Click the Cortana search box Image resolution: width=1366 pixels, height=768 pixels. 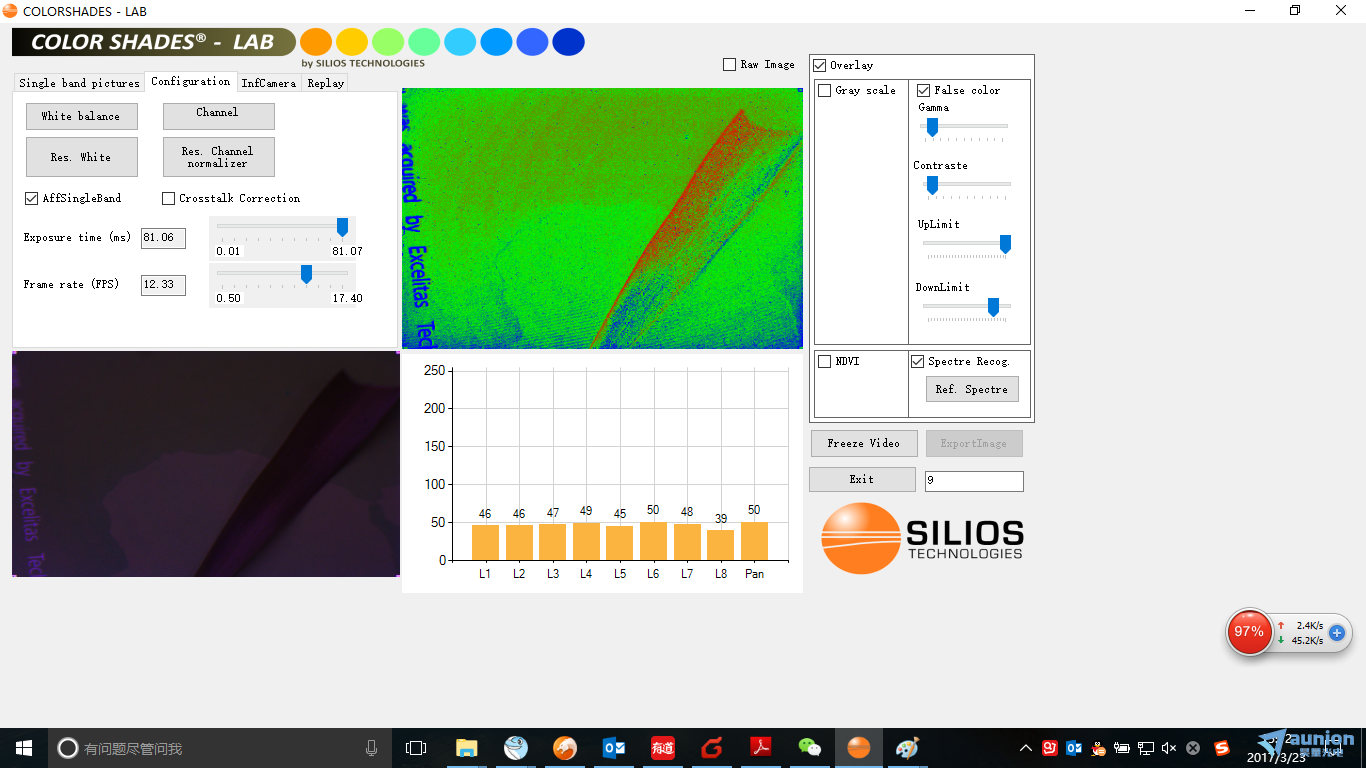[x=220, y=748]
